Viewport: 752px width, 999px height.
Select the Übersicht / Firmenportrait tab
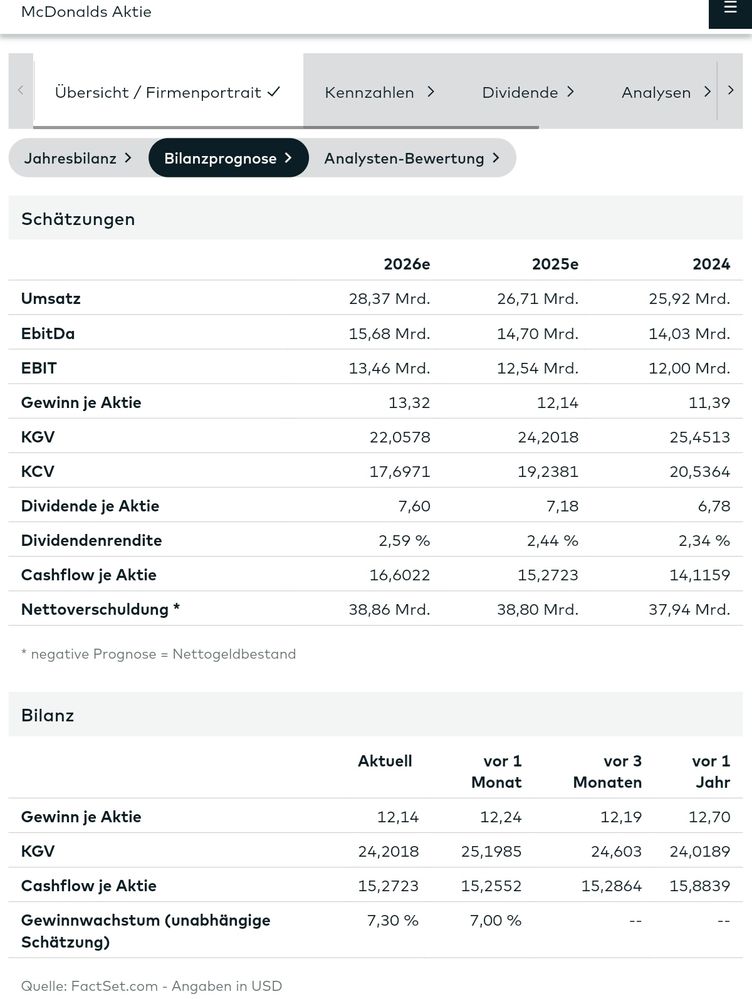click(168, 92)
